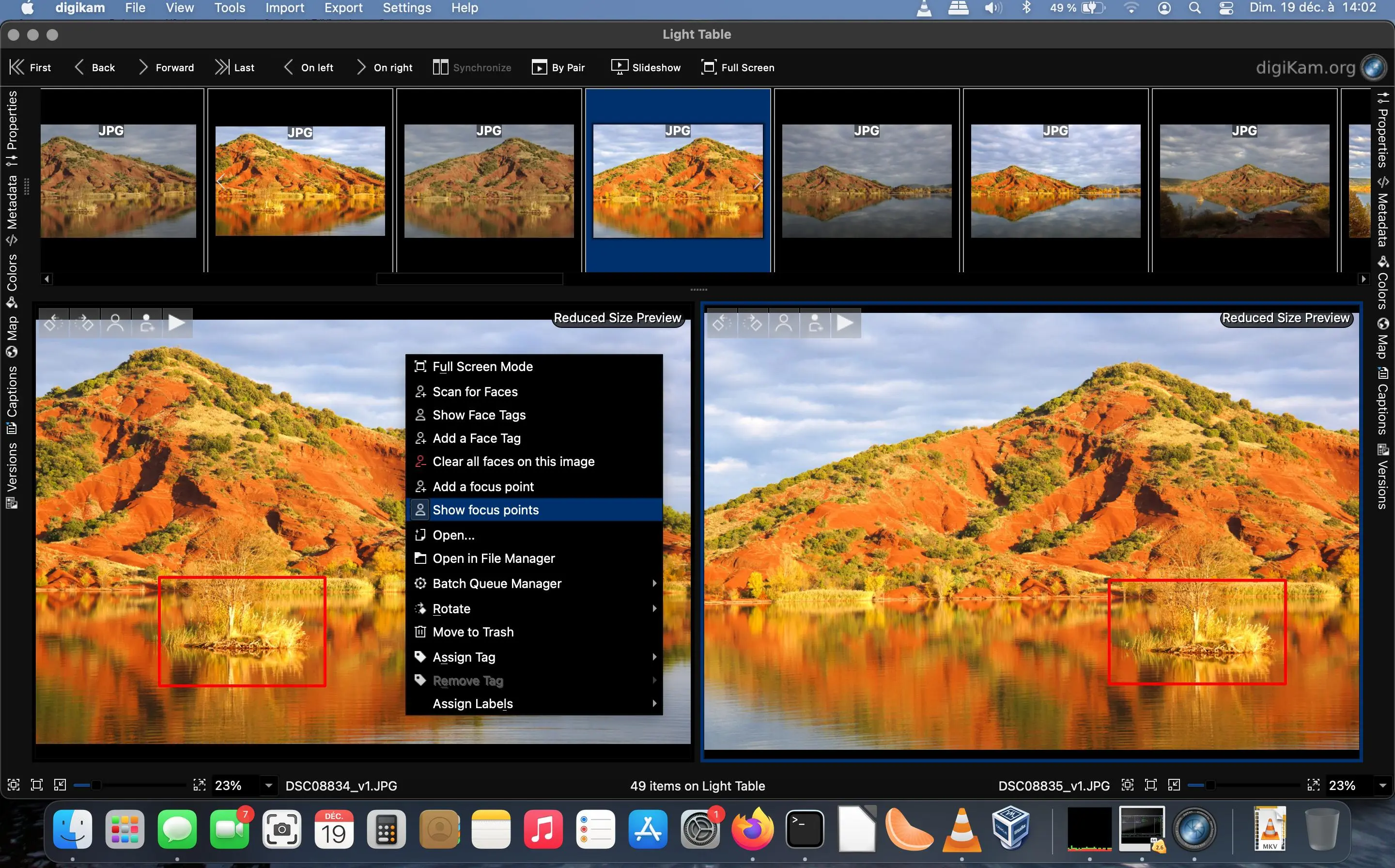Open the Versions sidebar panel

13,465
